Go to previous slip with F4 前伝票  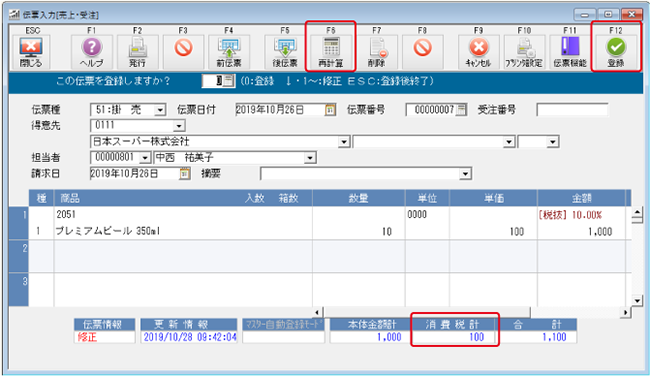[229, 52]
